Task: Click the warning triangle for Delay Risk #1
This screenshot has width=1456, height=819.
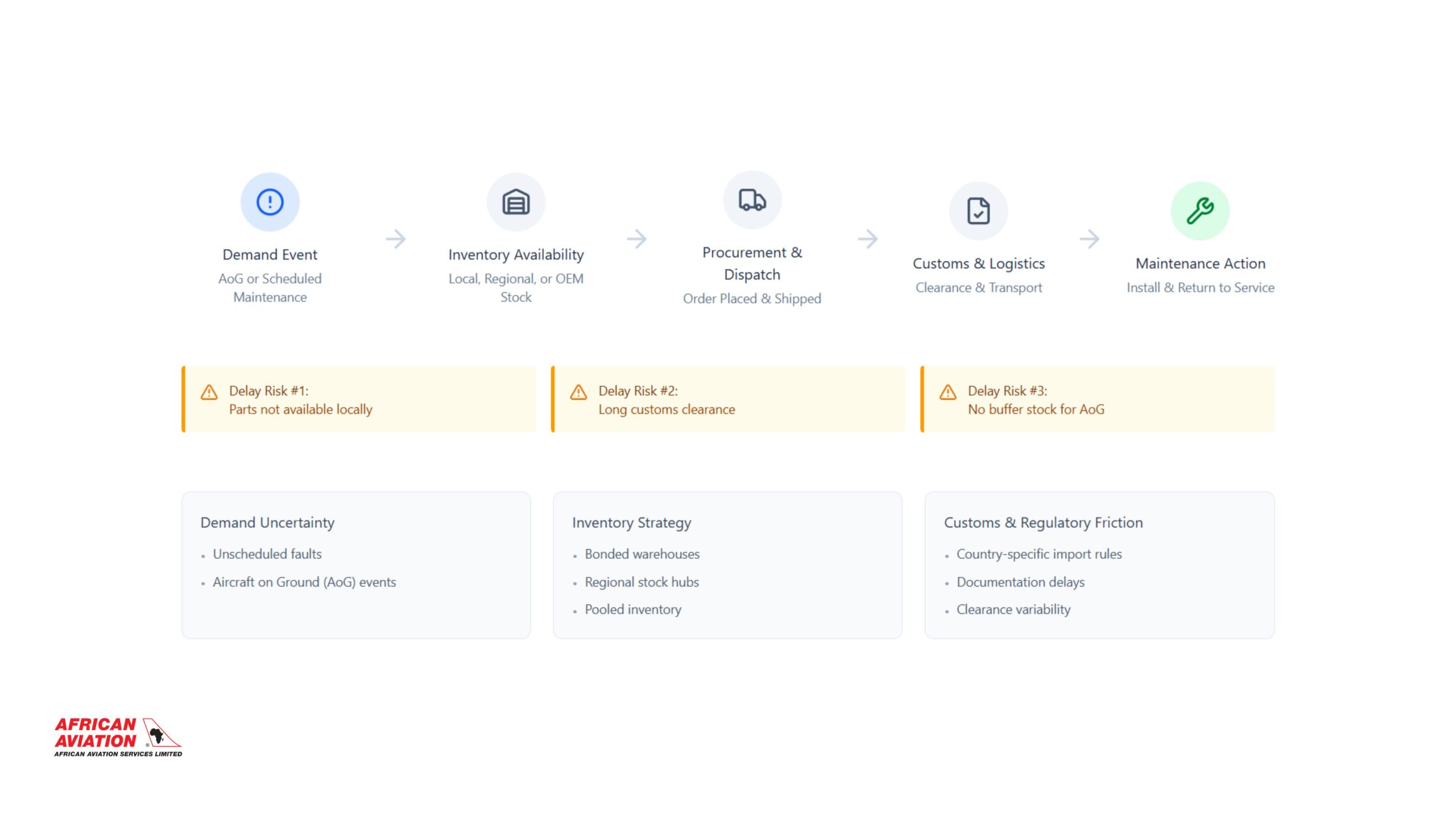Action: click(209, 392)
